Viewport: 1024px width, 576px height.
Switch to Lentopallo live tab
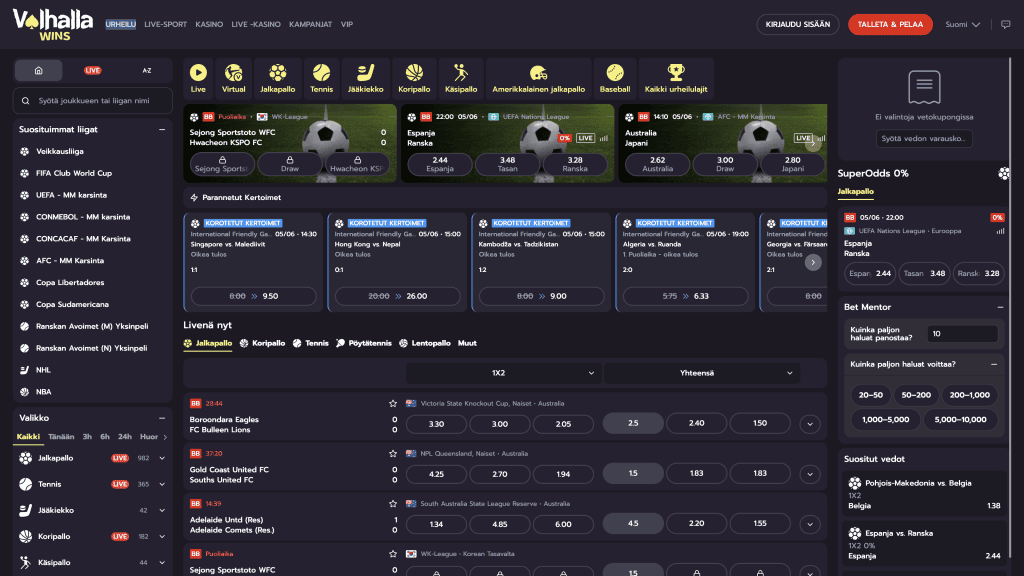[424, 343]
